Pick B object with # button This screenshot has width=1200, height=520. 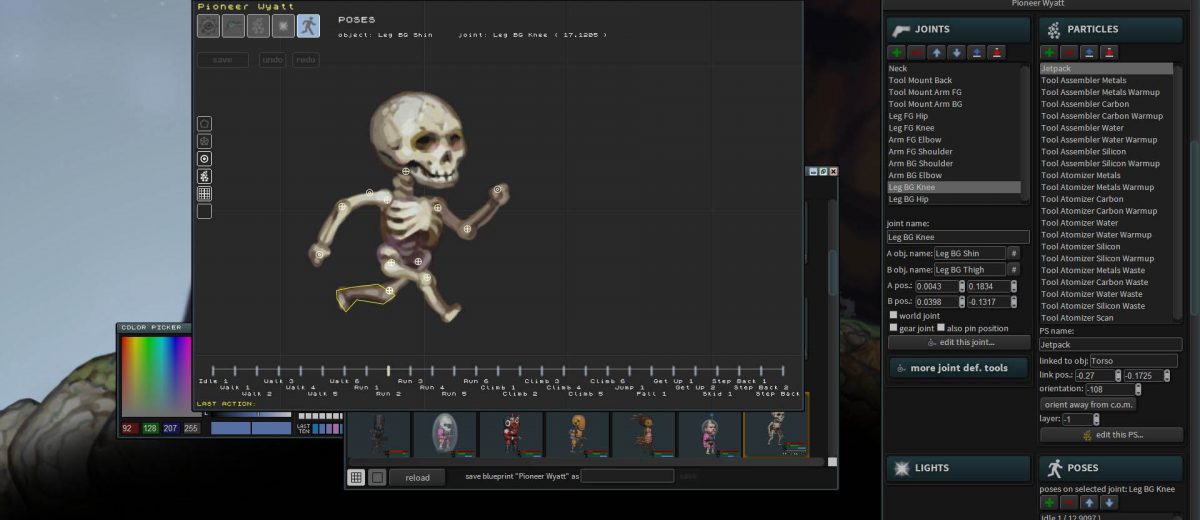pos(1013,270)
